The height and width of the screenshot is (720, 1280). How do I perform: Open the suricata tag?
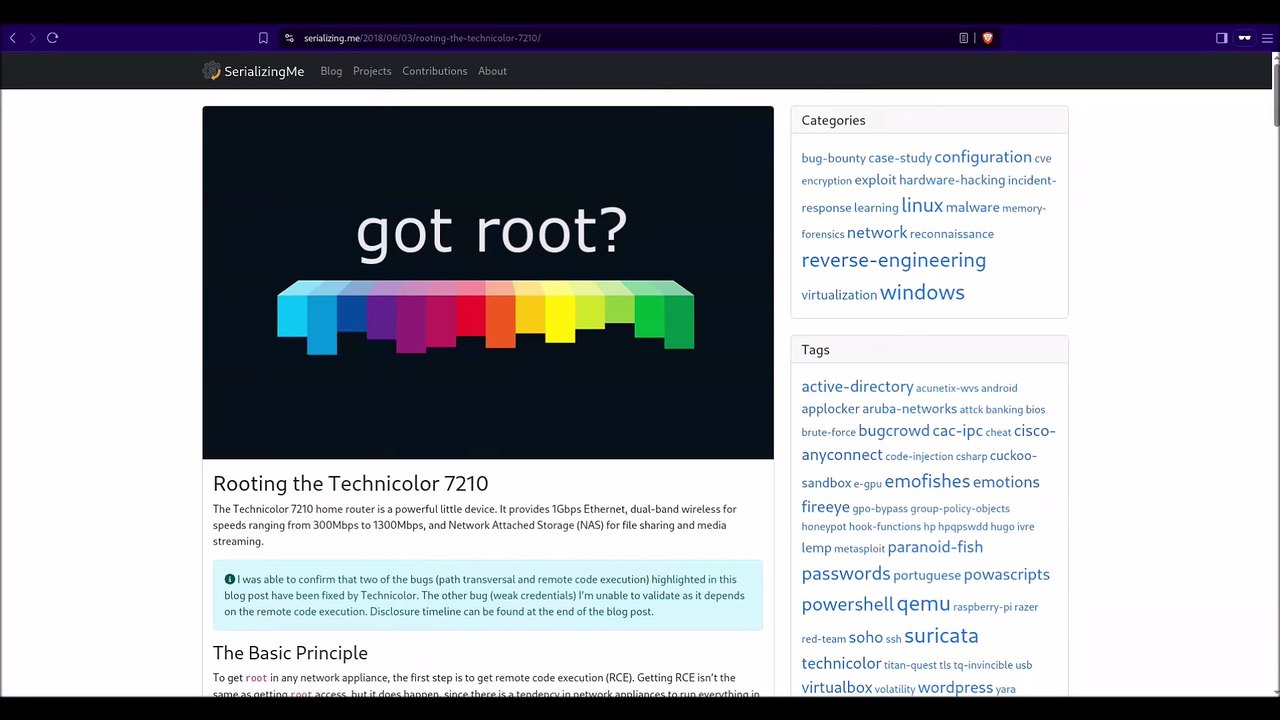tap(941, 635)
